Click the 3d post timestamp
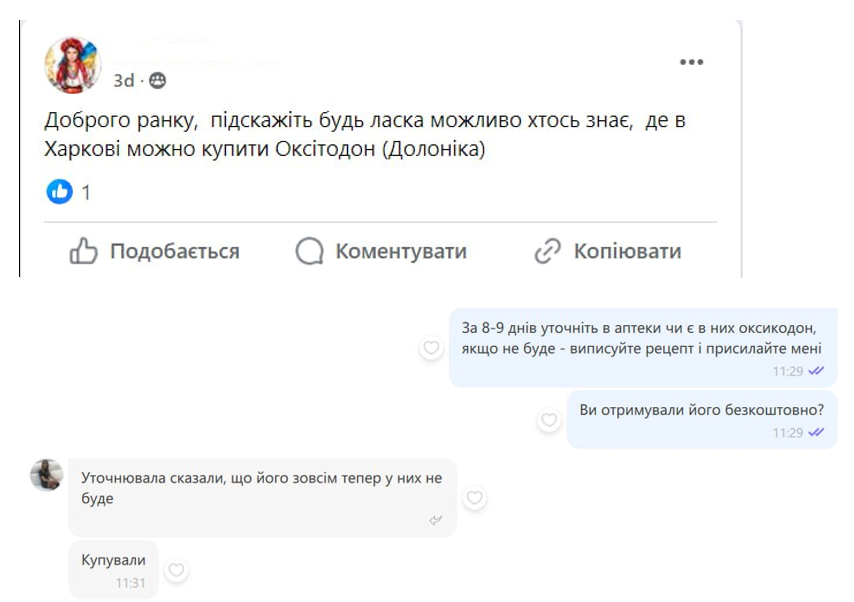The height and width of the screenshot is (602, 854). pos(124,81)
